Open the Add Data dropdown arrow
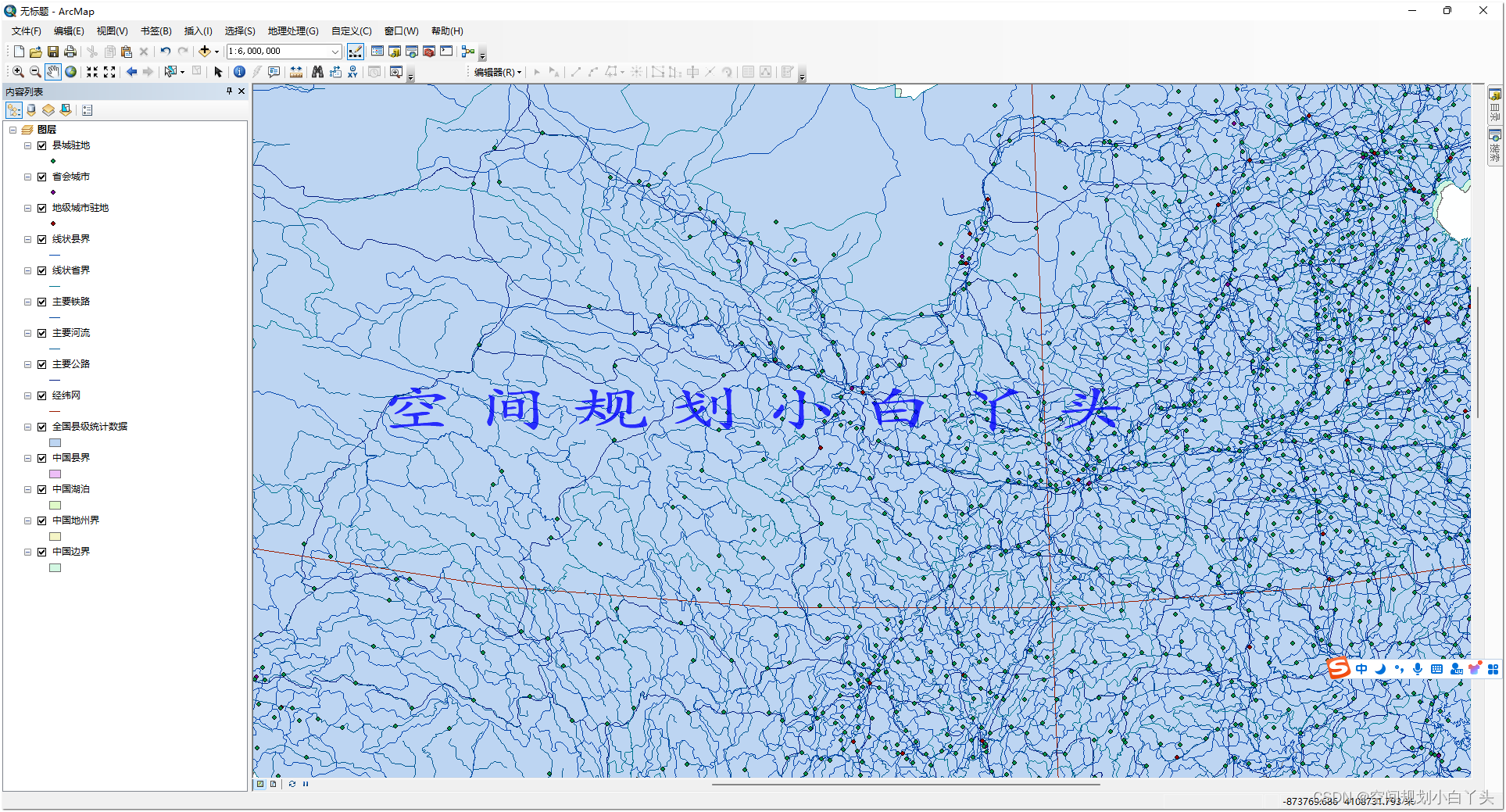This screenshot has width=1506, height=812. (216, 52)
